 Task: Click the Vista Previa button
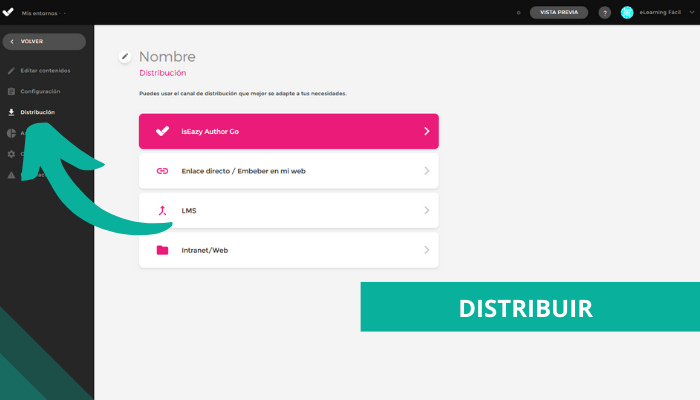(x=558, y=12)
